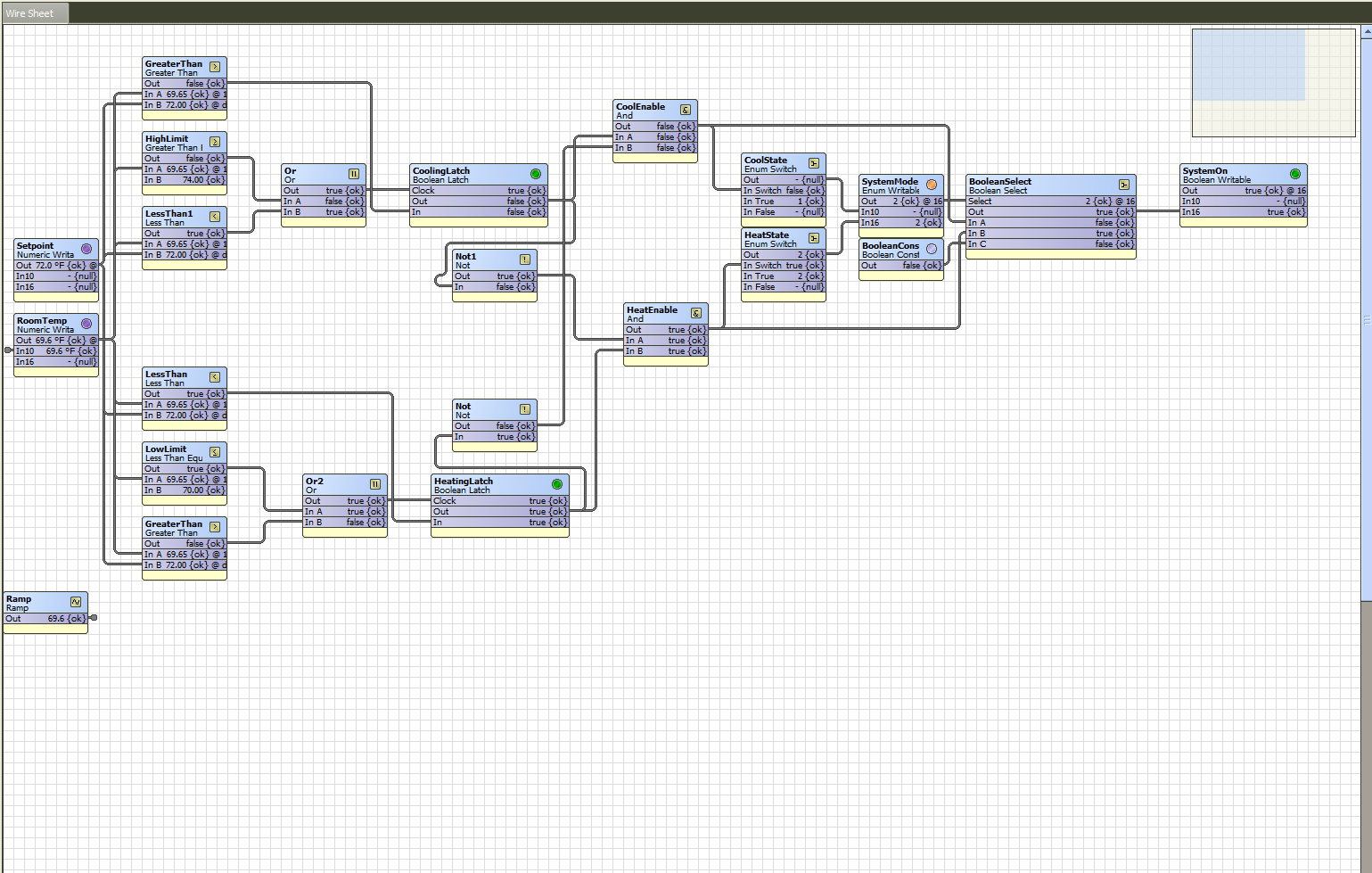Click the Or2 block's Or icon
The width and height of the screenshot is (1372, 873).
375,484
